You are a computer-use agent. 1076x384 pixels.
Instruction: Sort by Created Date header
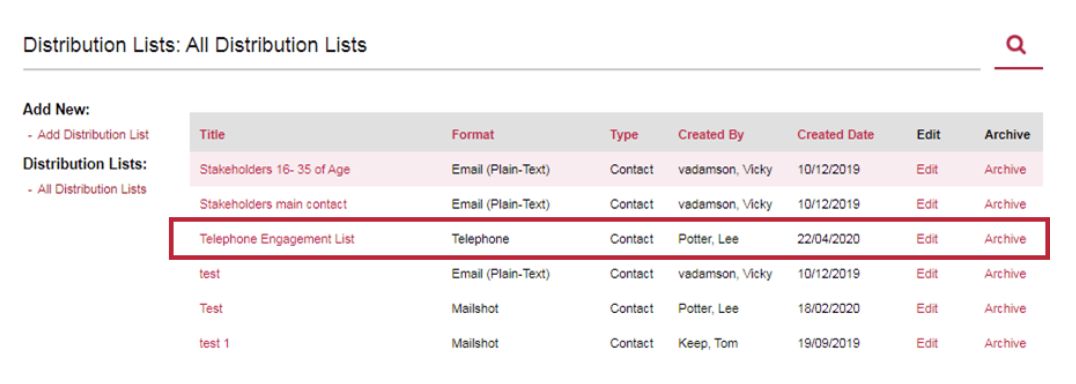(x=836, y=135)
